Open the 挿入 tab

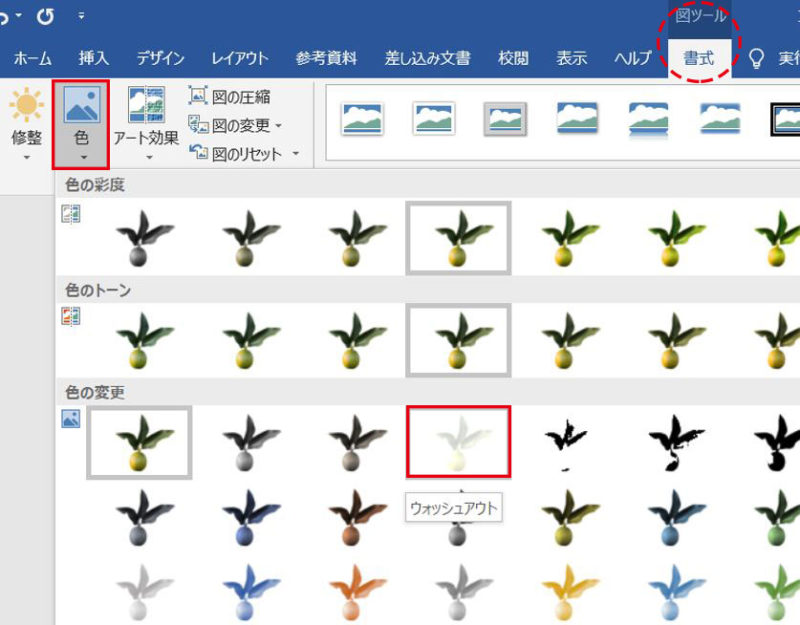tap(94, 58)
